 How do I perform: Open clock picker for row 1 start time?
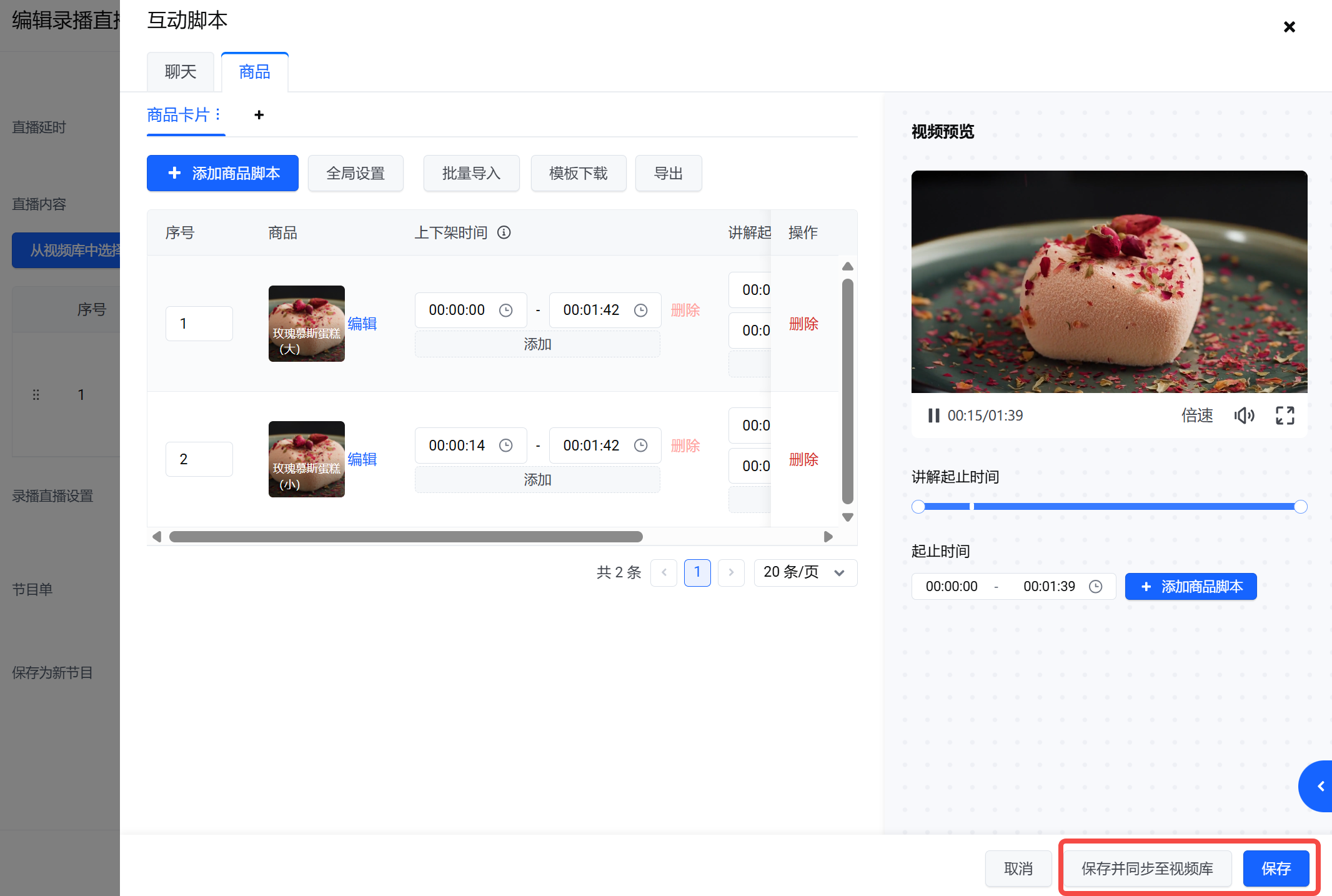[505, 311]
